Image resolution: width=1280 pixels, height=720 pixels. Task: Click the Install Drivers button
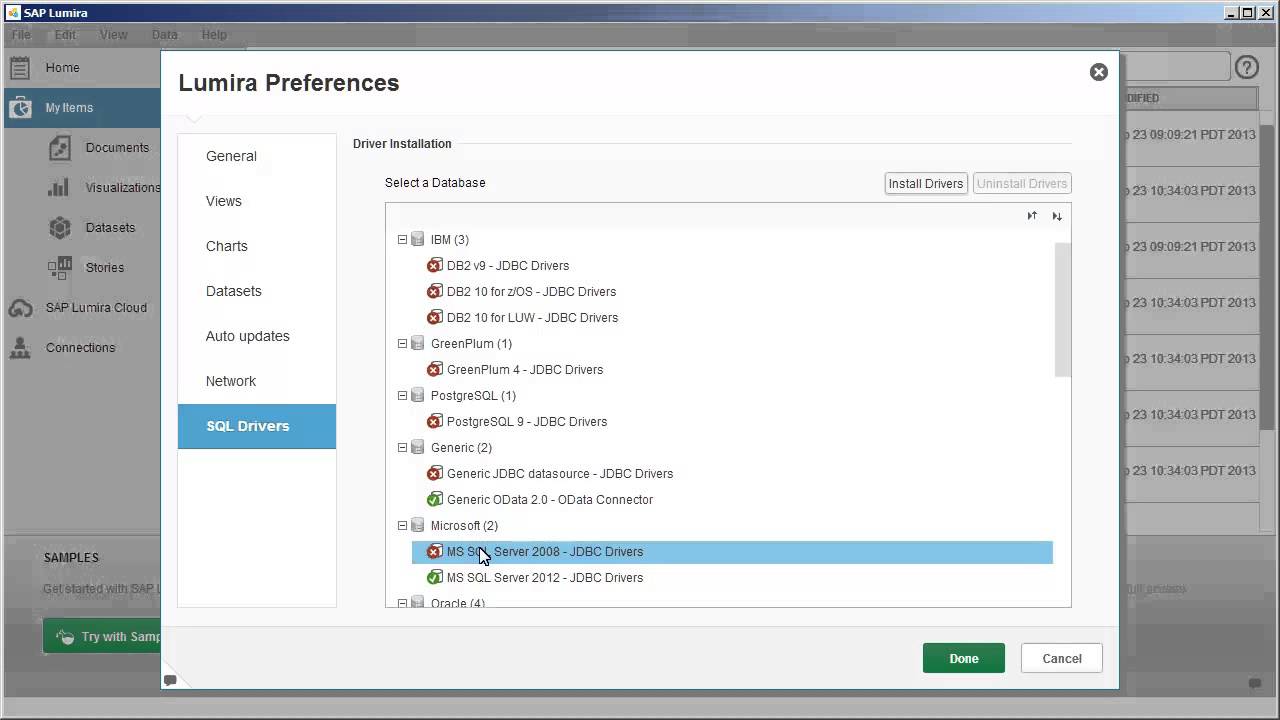(926, 184)
